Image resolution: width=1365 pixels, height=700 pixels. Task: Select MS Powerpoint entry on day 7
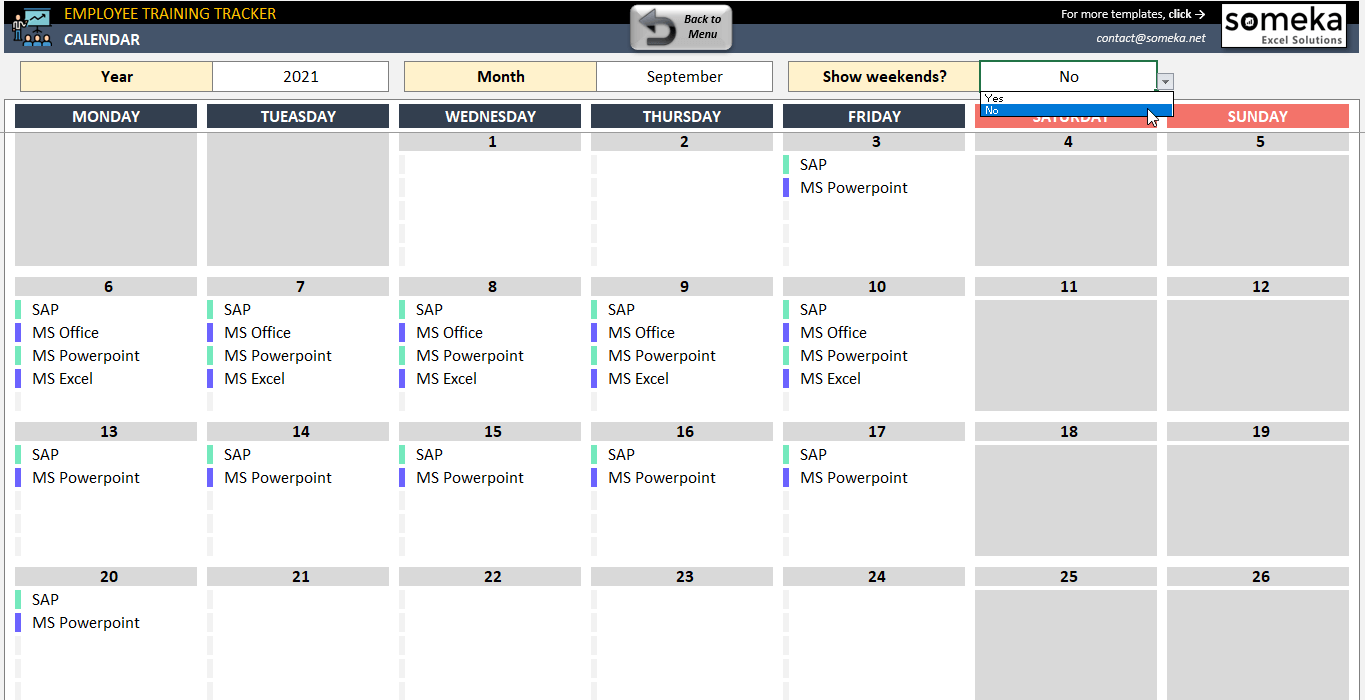[278, 356]
